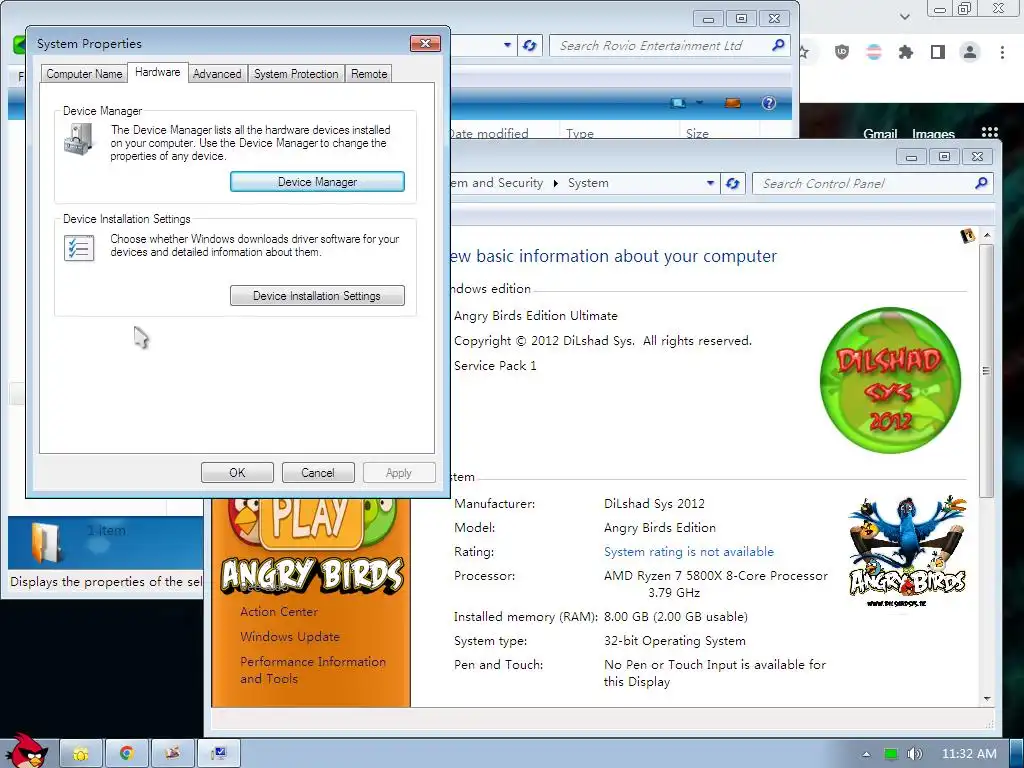Switch to the Advanced tab
The width and height of the screenshot is (1024, 768).
coord(217,74)
